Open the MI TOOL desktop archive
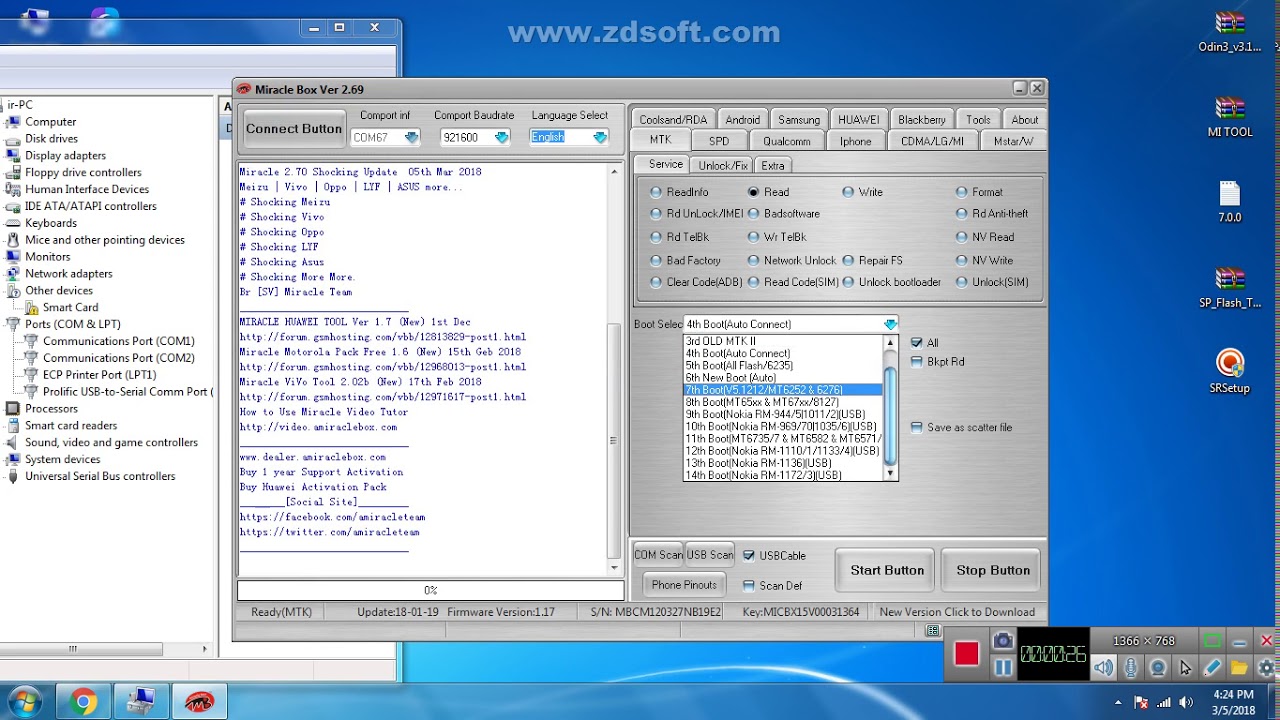 (x=1229, y=116)
